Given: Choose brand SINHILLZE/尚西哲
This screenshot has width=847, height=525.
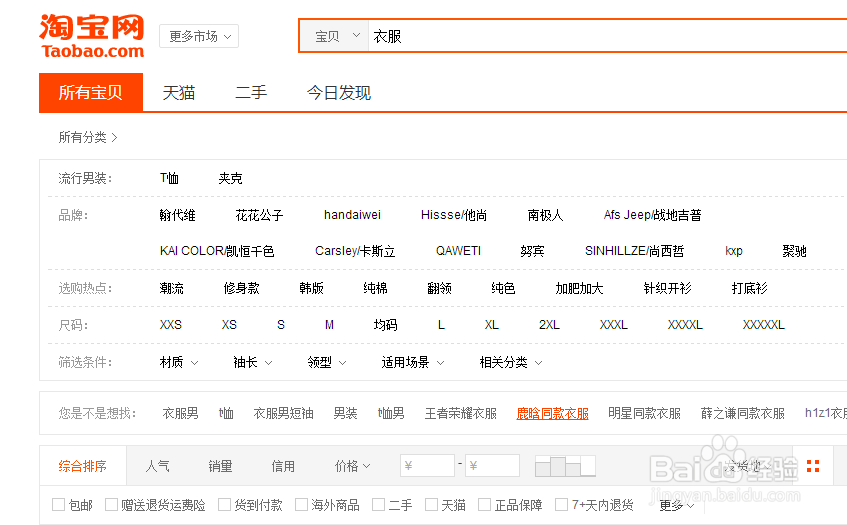Looking at the screenshot, I should [x=635, y=251].
